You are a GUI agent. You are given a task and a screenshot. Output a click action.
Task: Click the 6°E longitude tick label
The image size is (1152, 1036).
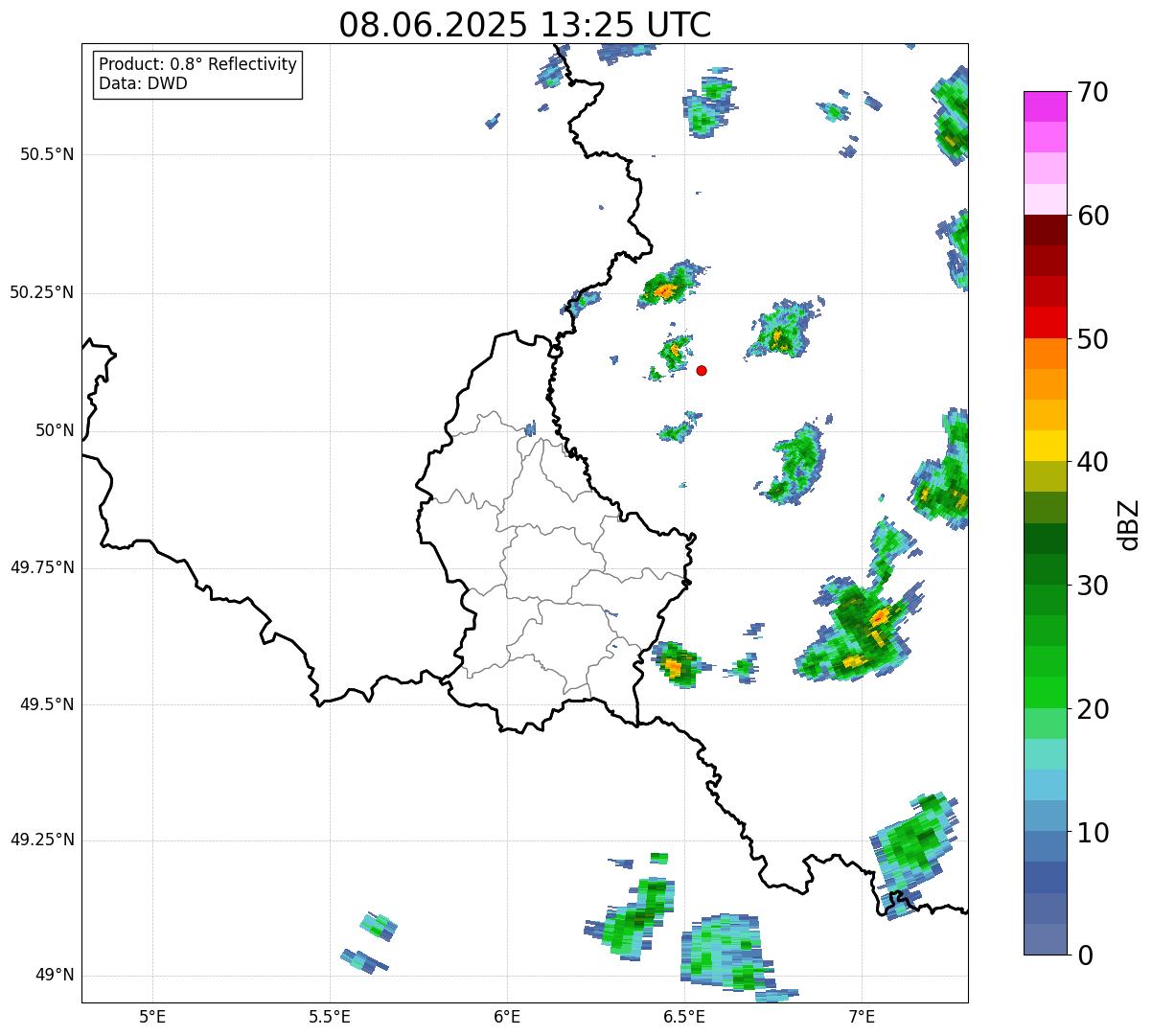[507, 1016]
